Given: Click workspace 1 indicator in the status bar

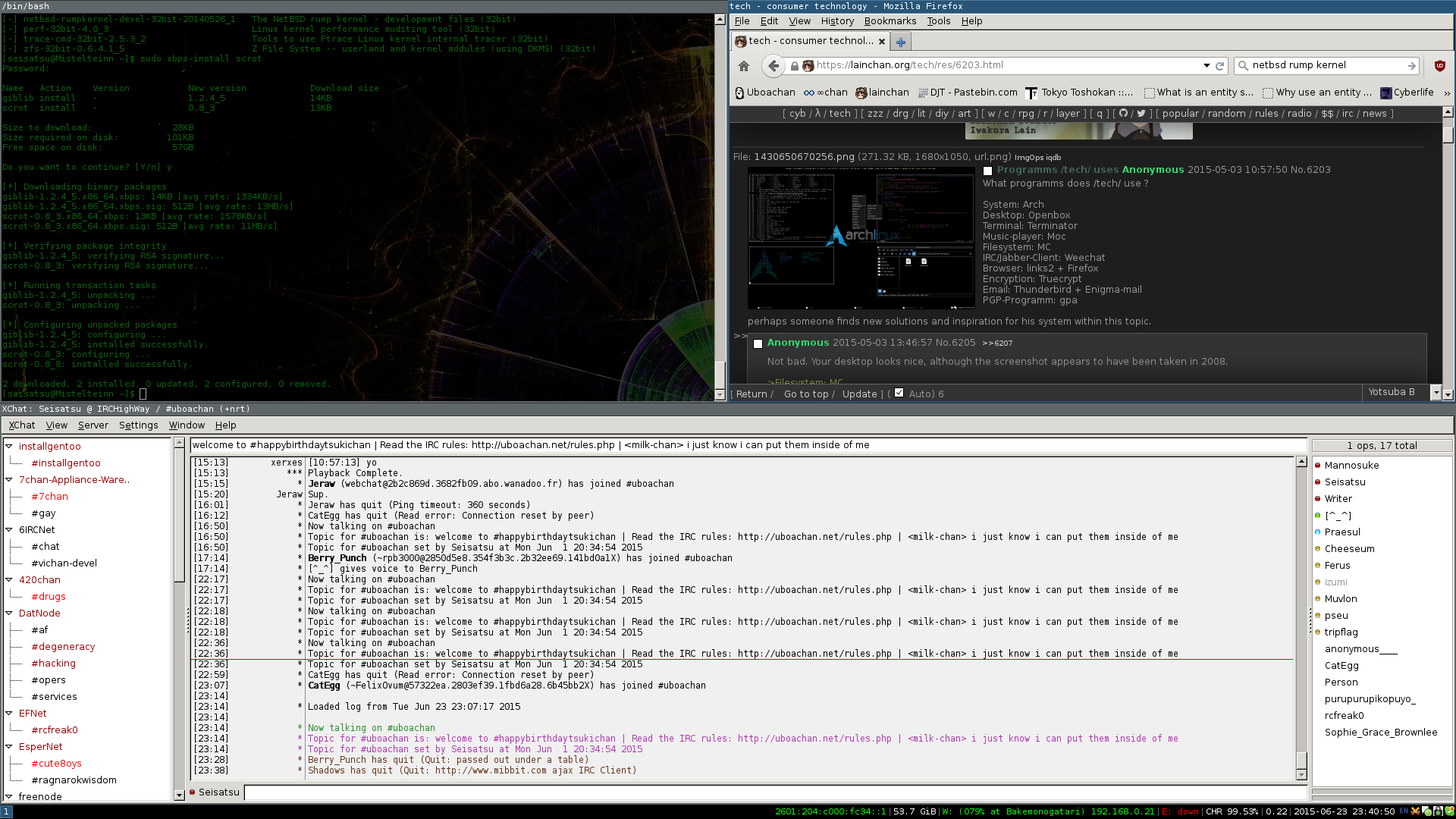Looking at the screenshot, I should [x=6, y=811].
